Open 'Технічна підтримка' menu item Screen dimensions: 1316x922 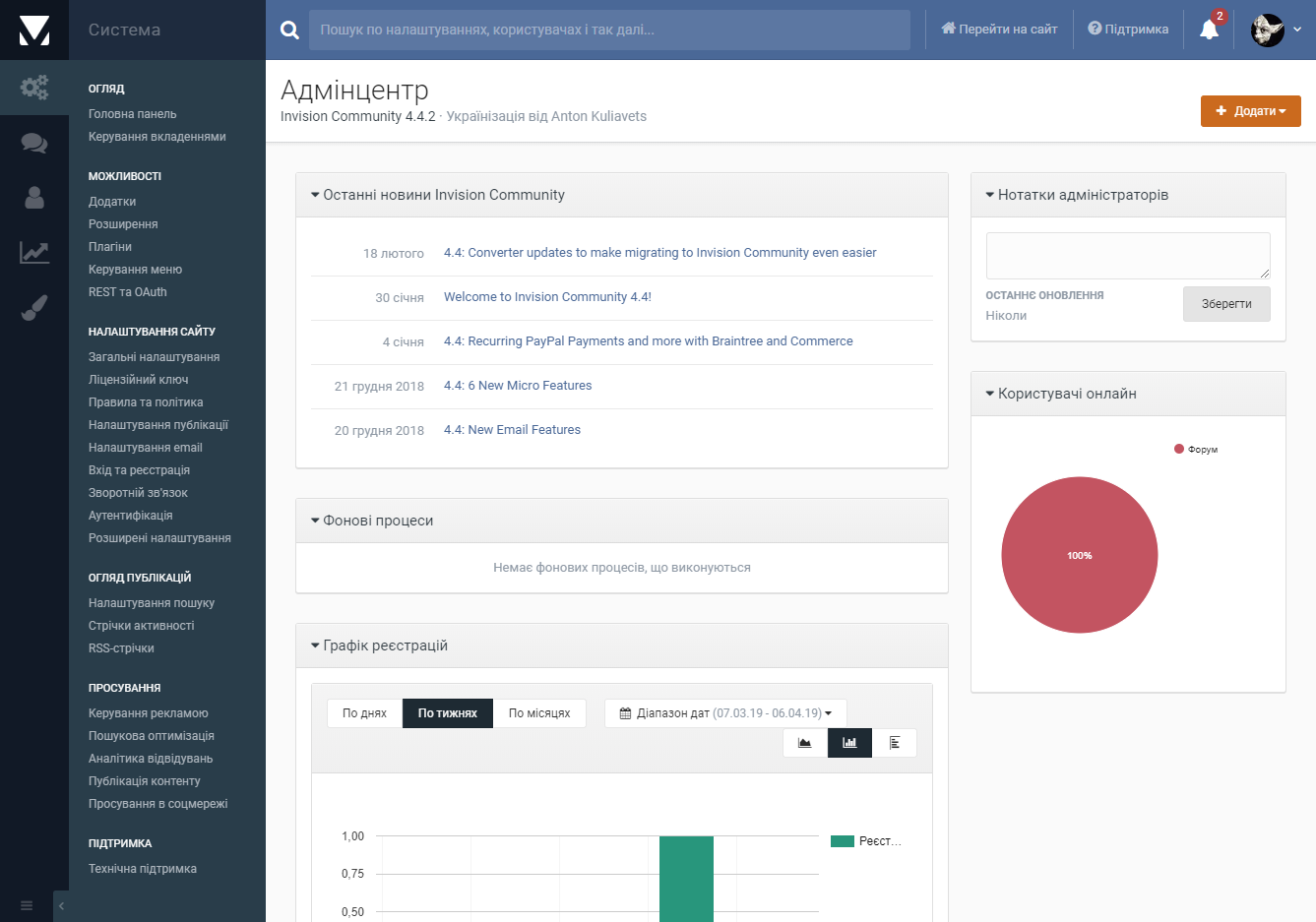[143, 869]
